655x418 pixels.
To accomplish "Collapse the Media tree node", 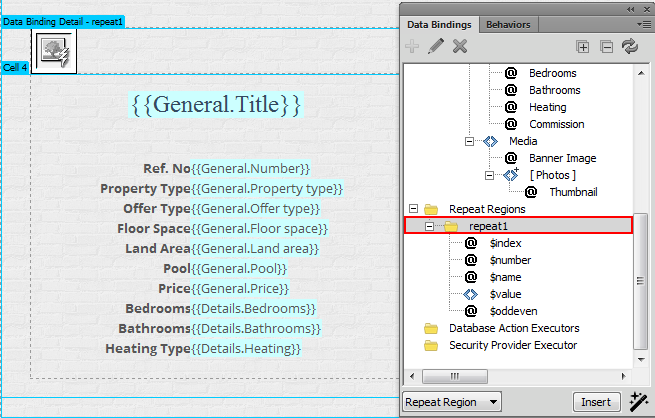I will [470, 142].
